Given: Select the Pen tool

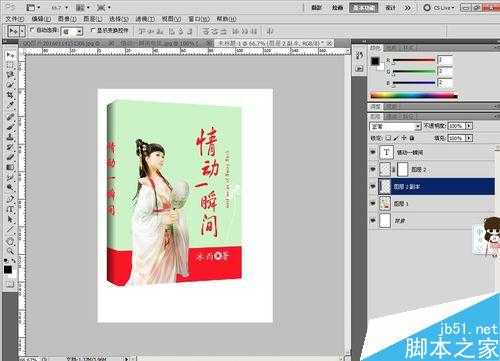Looking at the screenshot, I should (10, 199).
